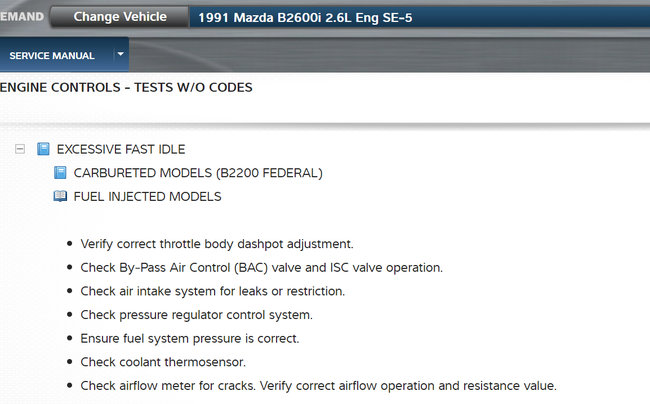Image resolution: width=650 pixels, height=404 pixels.
Task: Click the Engine Controls - Tests W/O Codes heading
Action: tap(126, 87)
